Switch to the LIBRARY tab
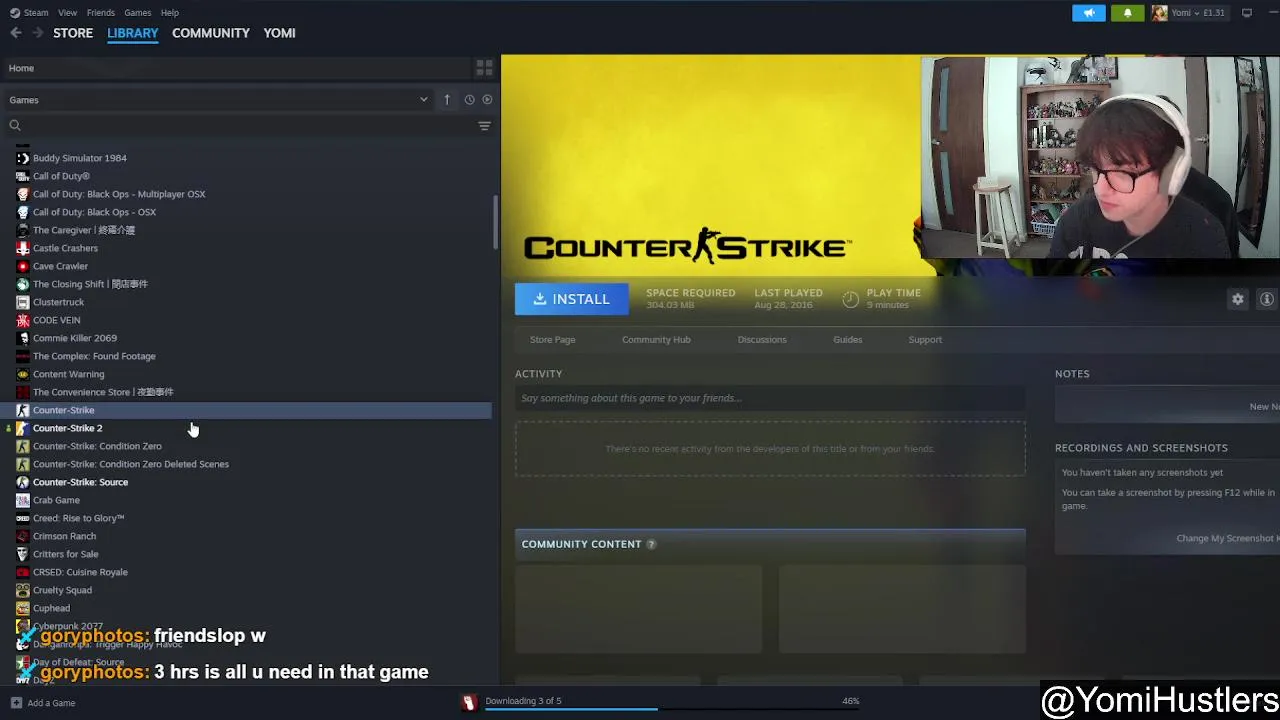 click(133, 33)
